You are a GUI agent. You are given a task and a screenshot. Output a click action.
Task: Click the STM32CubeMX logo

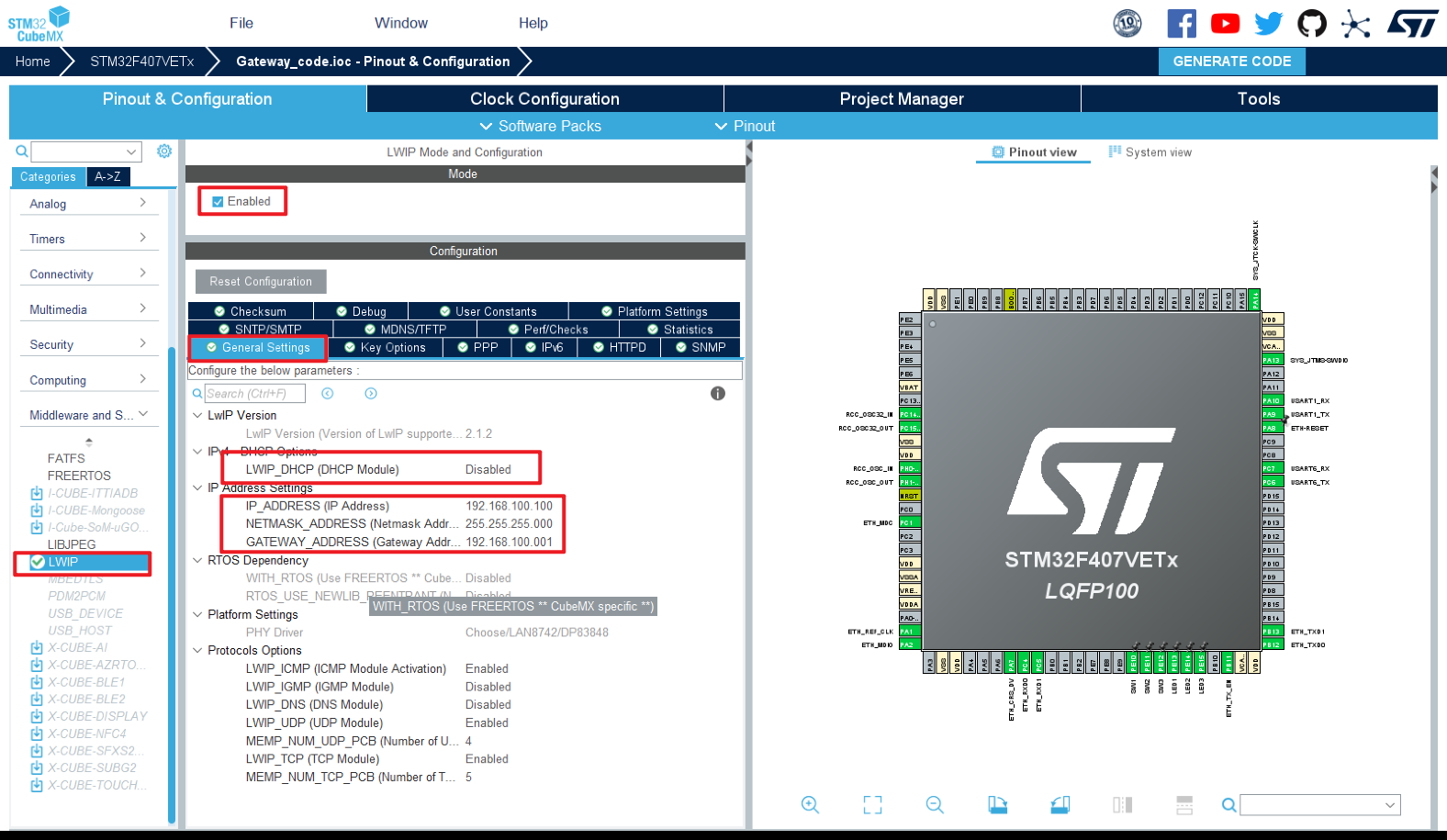click(39, 24)
